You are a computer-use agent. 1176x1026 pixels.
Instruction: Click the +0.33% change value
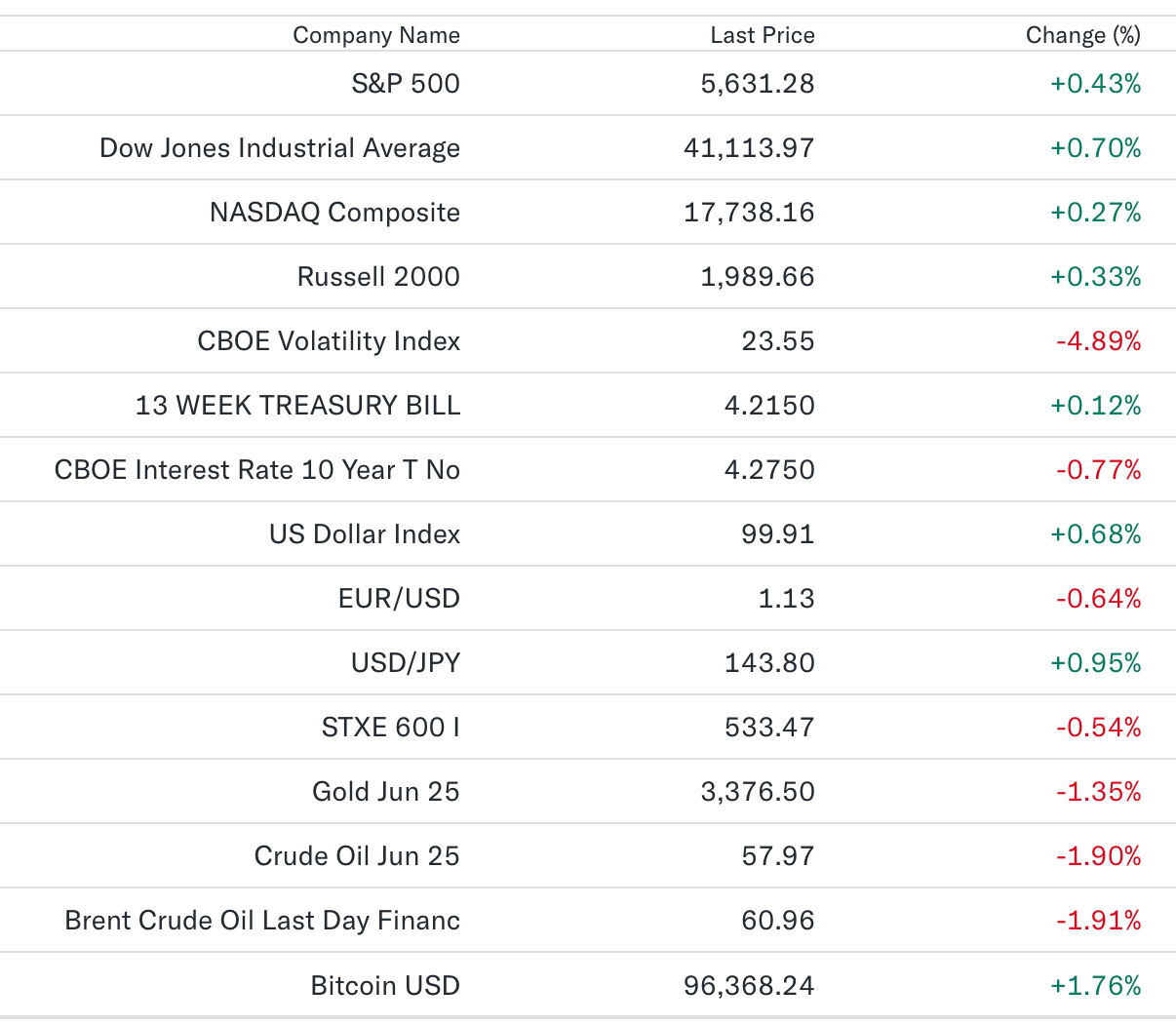1096,277
